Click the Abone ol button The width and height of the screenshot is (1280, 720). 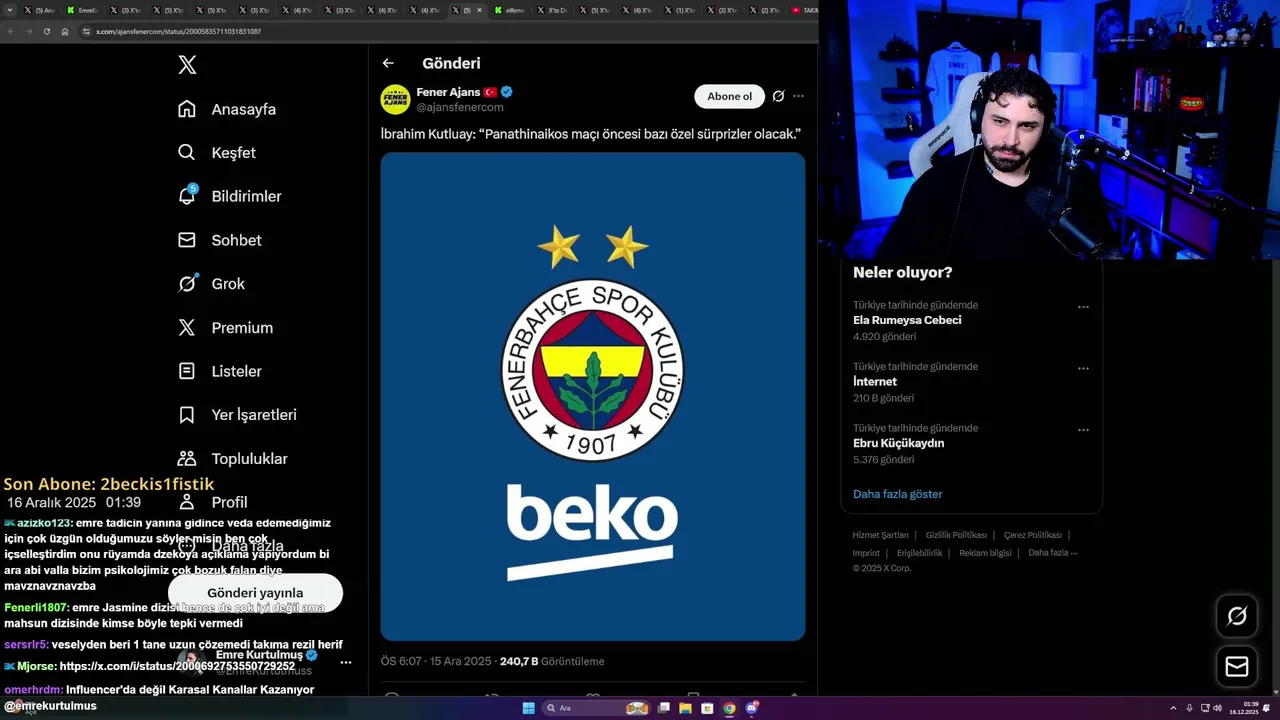click(x=729, y=96)
